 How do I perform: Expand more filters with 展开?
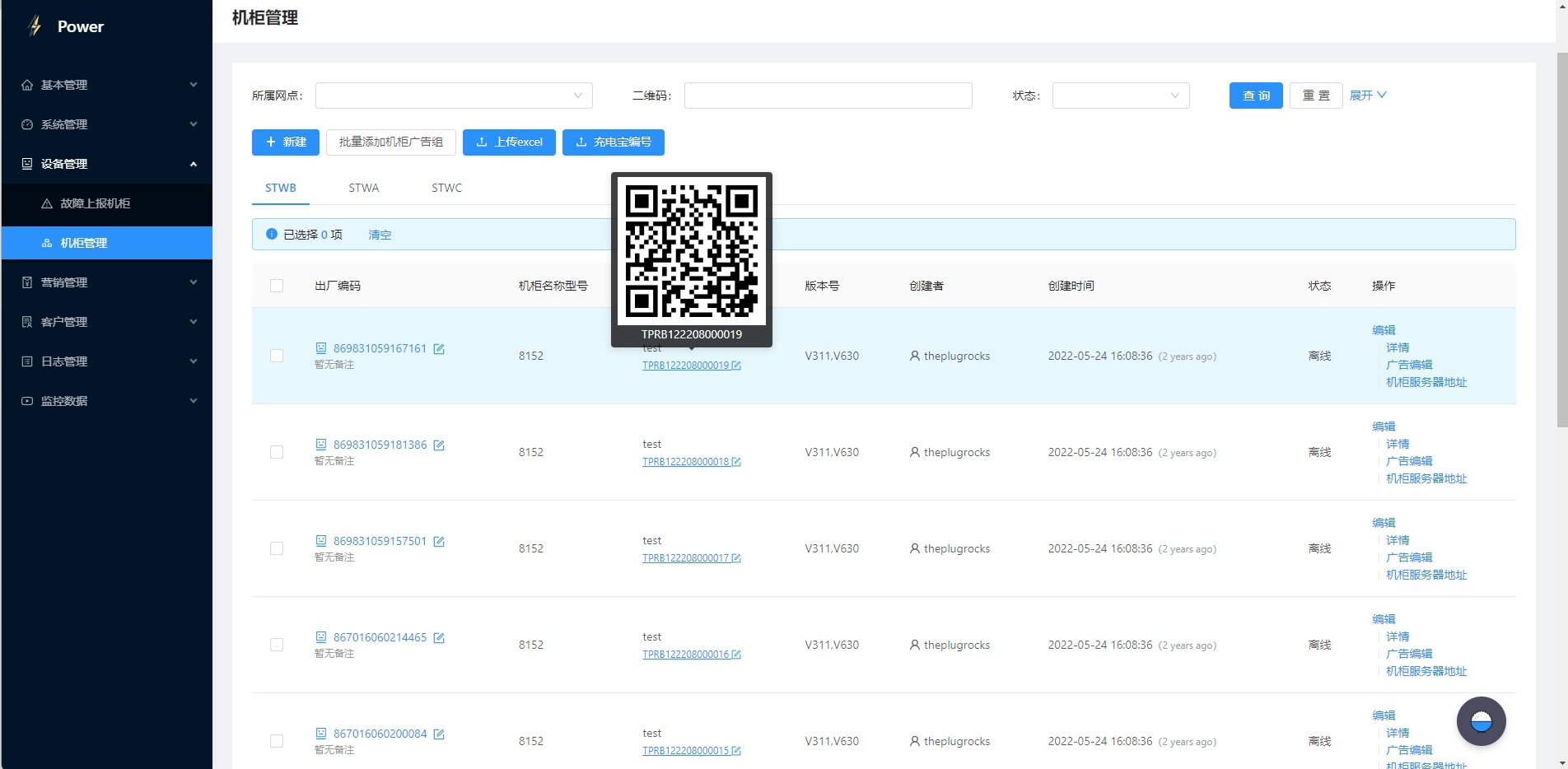pos(1368,96)
